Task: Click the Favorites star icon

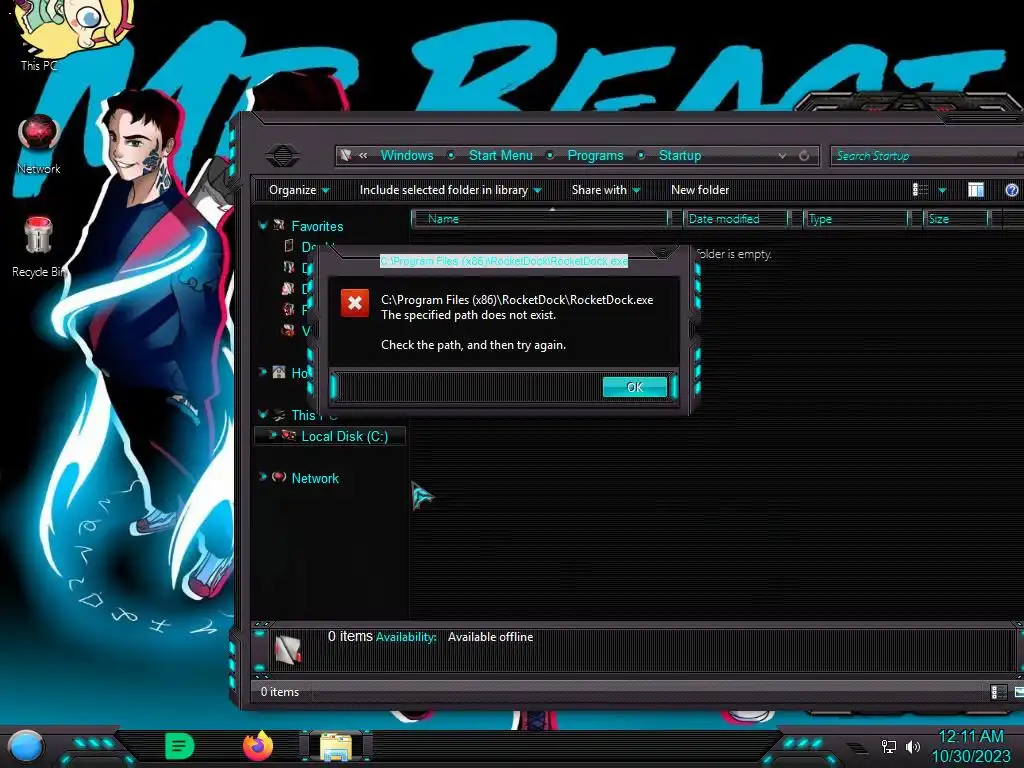Action: 279,225
